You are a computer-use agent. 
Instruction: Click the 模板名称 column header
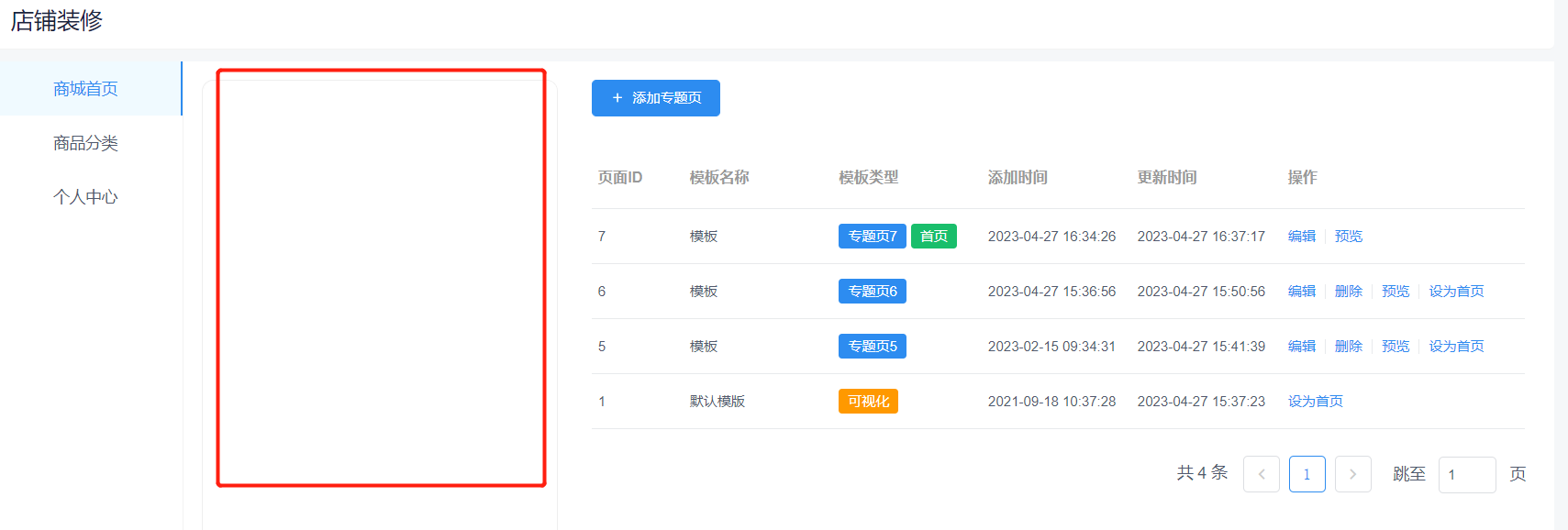pos(719,178)
